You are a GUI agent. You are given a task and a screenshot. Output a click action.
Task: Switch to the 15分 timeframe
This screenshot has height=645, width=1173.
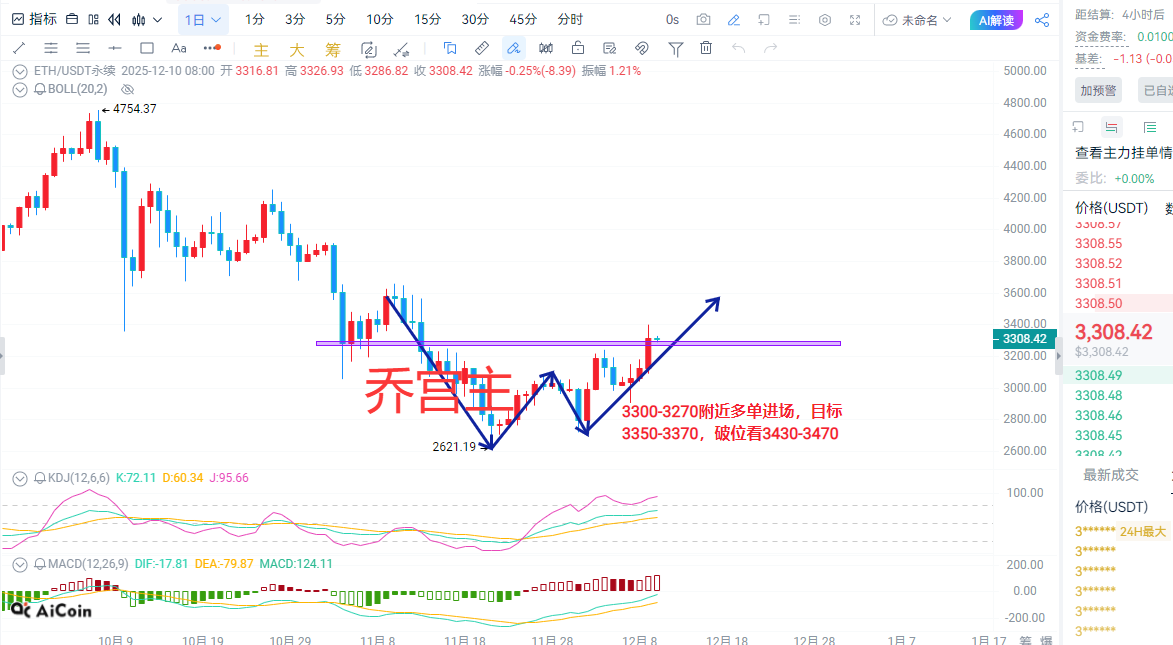pos(427,20)
